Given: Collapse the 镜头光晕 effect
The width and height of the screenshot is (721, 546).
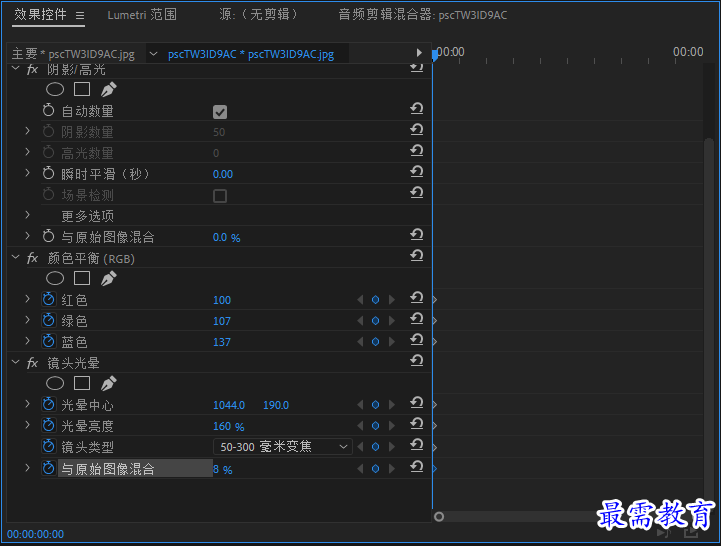Looking at the screenshot, I should coord(16,362).
